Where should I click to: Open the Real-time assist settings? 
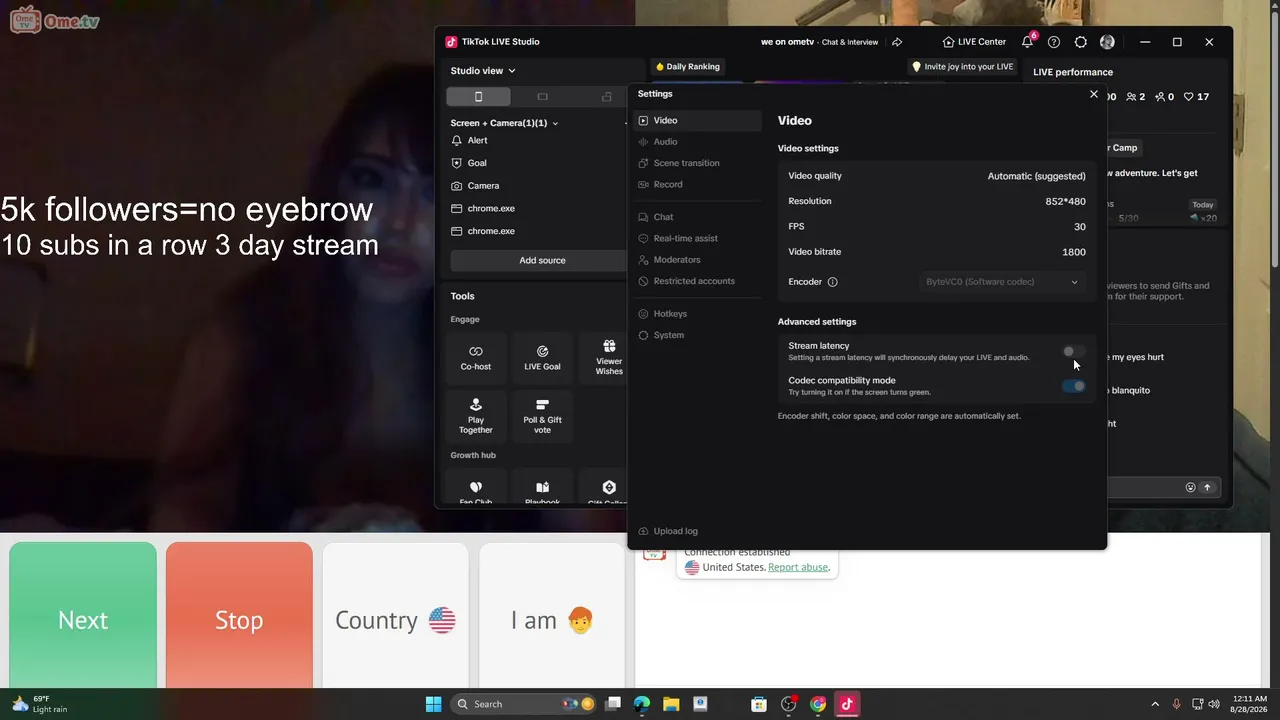[699, 238]
